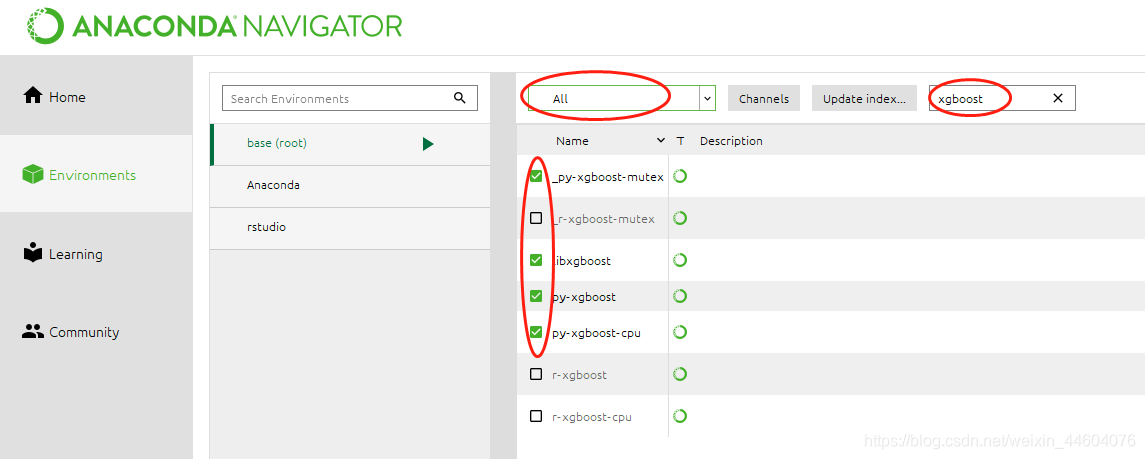Click the libxgboost package name
This screenshot has height=459, width=1145.
pyautogui.click(x=581, y=261)
